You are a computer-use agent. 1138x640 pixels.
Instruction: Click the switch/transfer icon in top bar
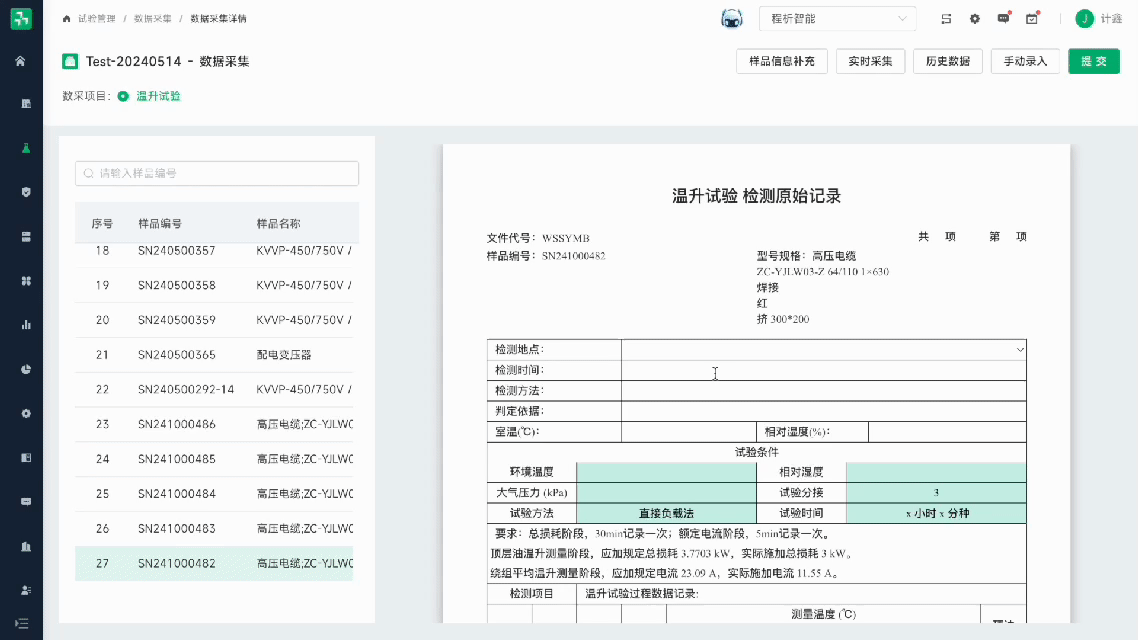tap(946, 19)
